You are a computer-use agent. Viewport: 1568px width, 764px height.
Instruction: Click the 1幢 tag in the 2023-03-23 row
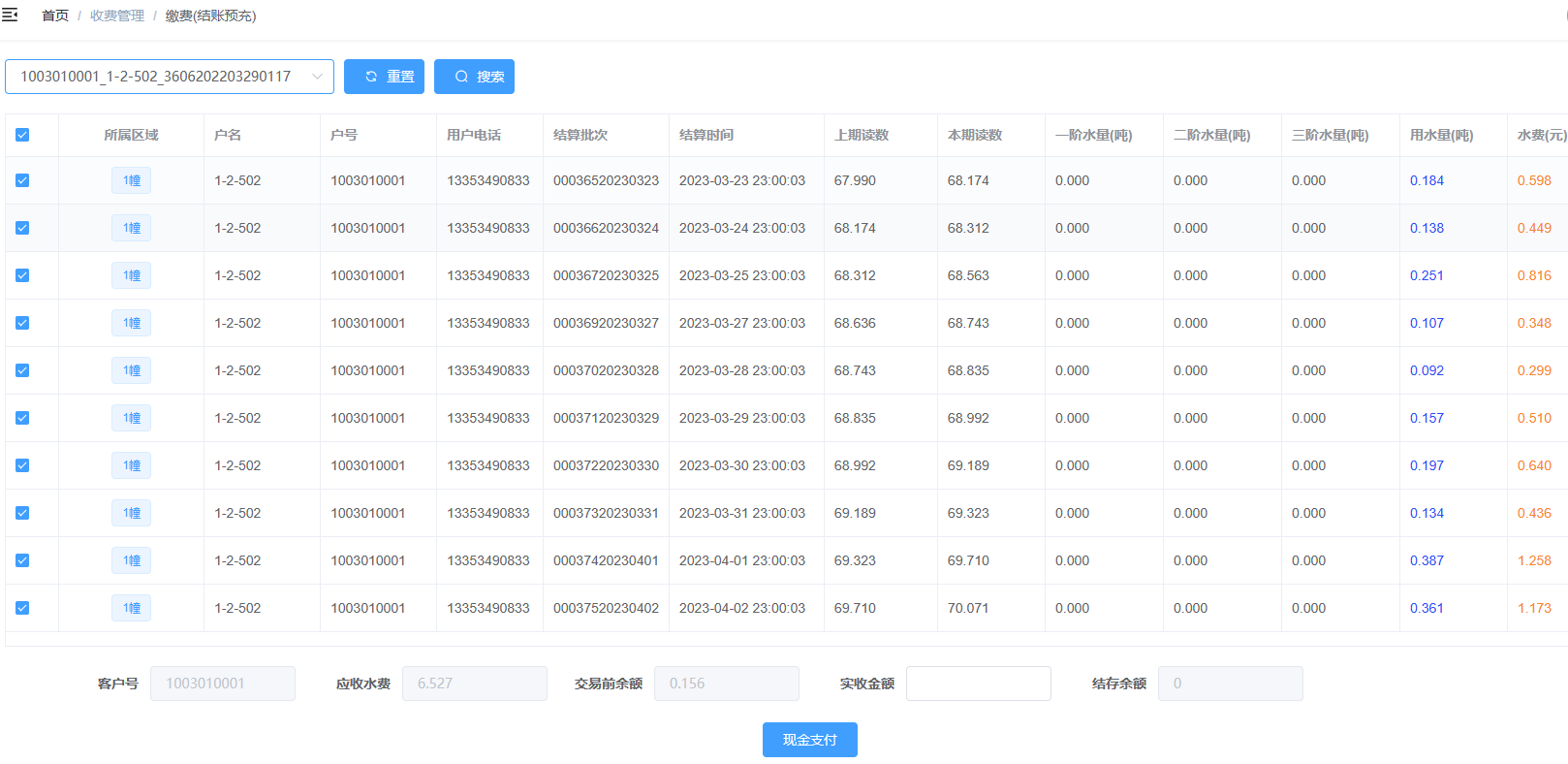[x=131, y=180]
